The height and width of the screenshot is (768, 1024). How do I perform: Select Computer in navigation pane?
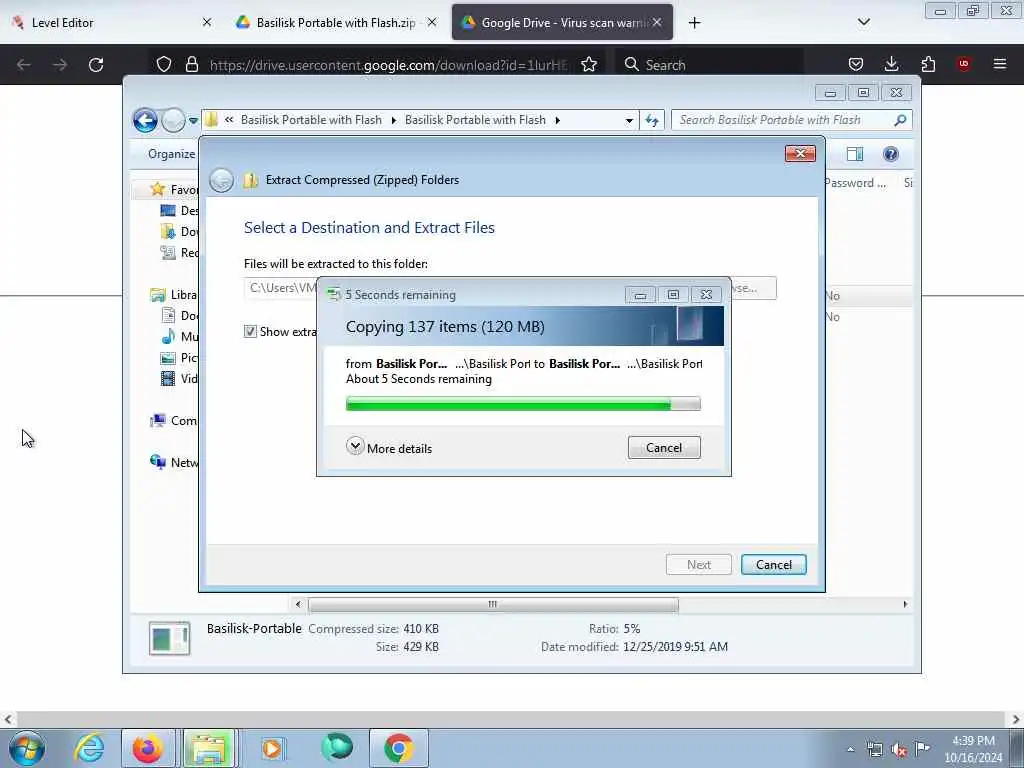[174, 421]
